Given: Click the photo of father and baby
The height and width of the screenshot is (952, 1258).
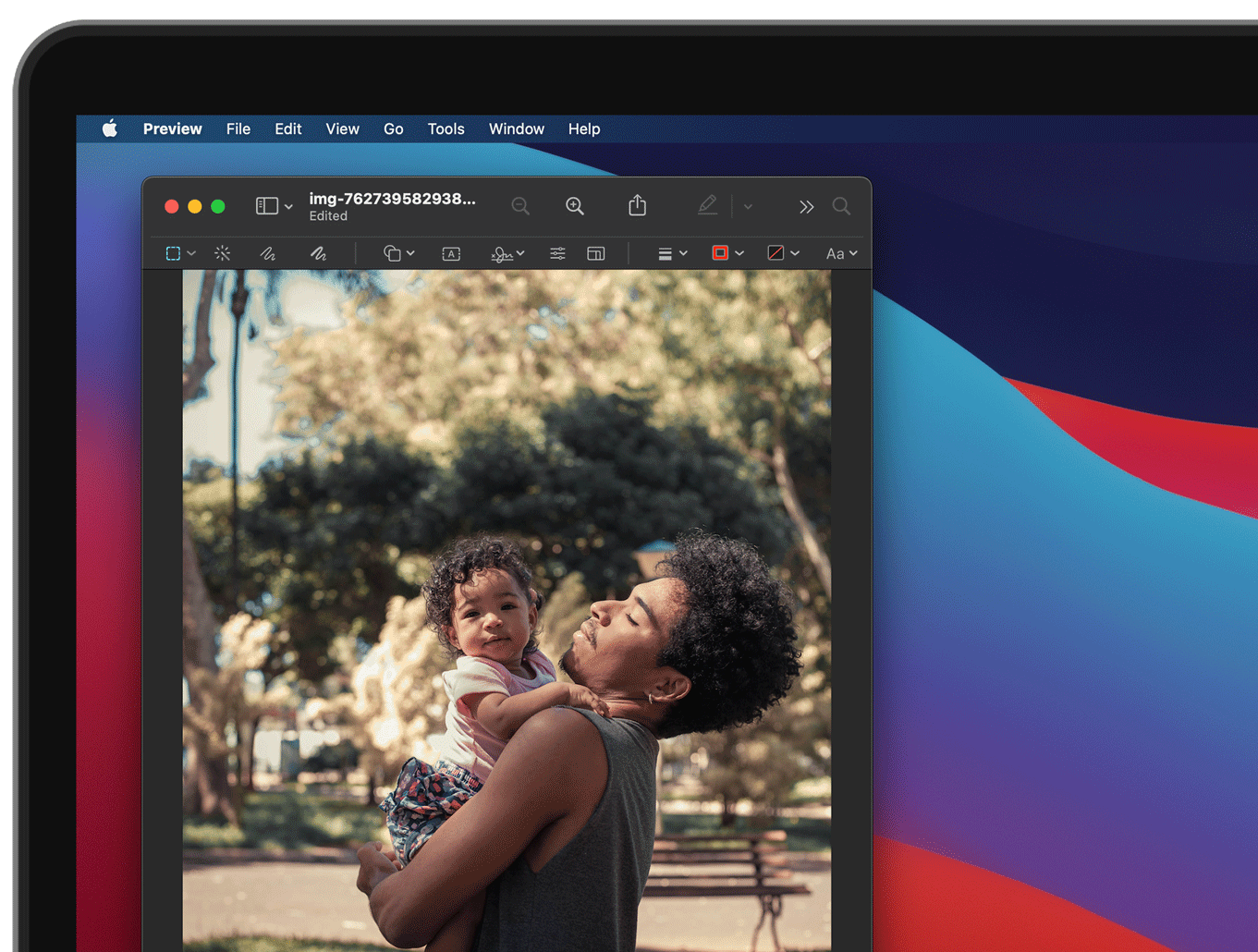Looking at the screenshot, I should point(507,611).
